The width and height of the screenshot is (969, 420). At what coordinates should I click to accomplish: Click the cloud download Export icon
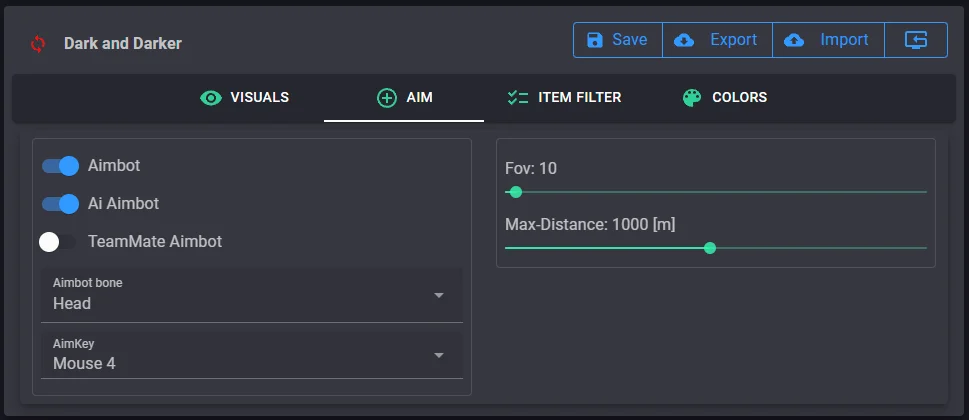pos(685,40)
